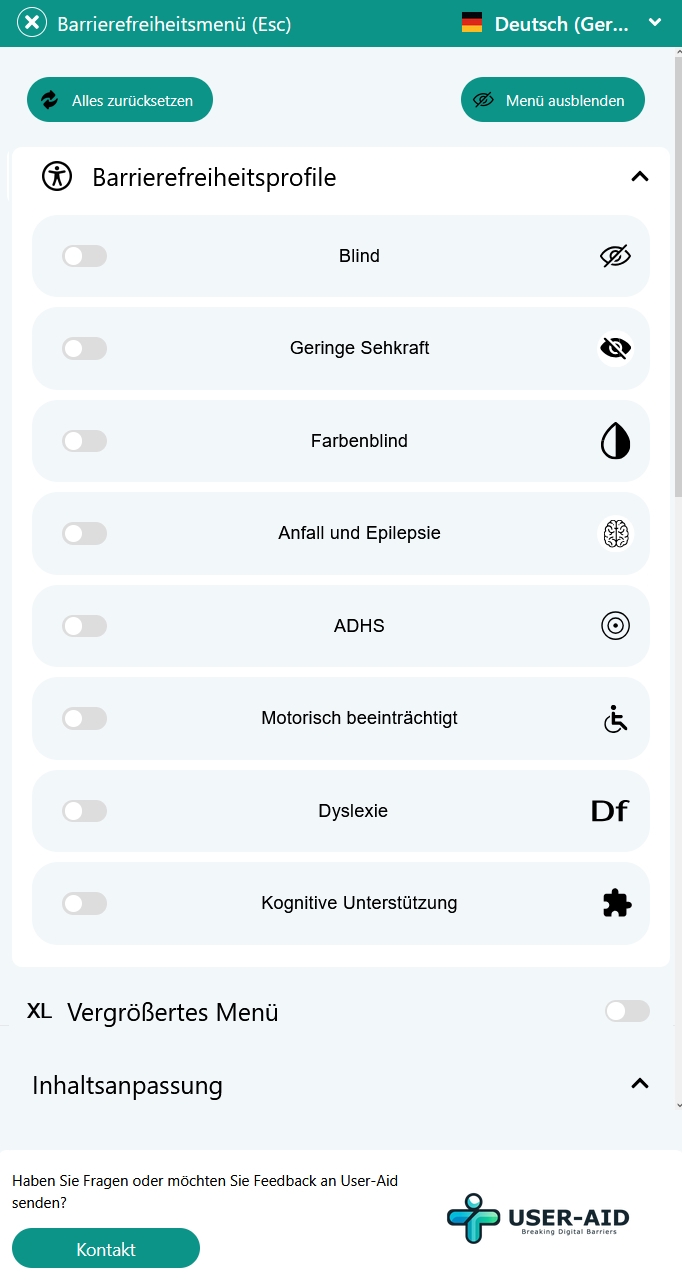Click the User-Aid logo
The image size is (682, 1284).
coord(538,1218)
